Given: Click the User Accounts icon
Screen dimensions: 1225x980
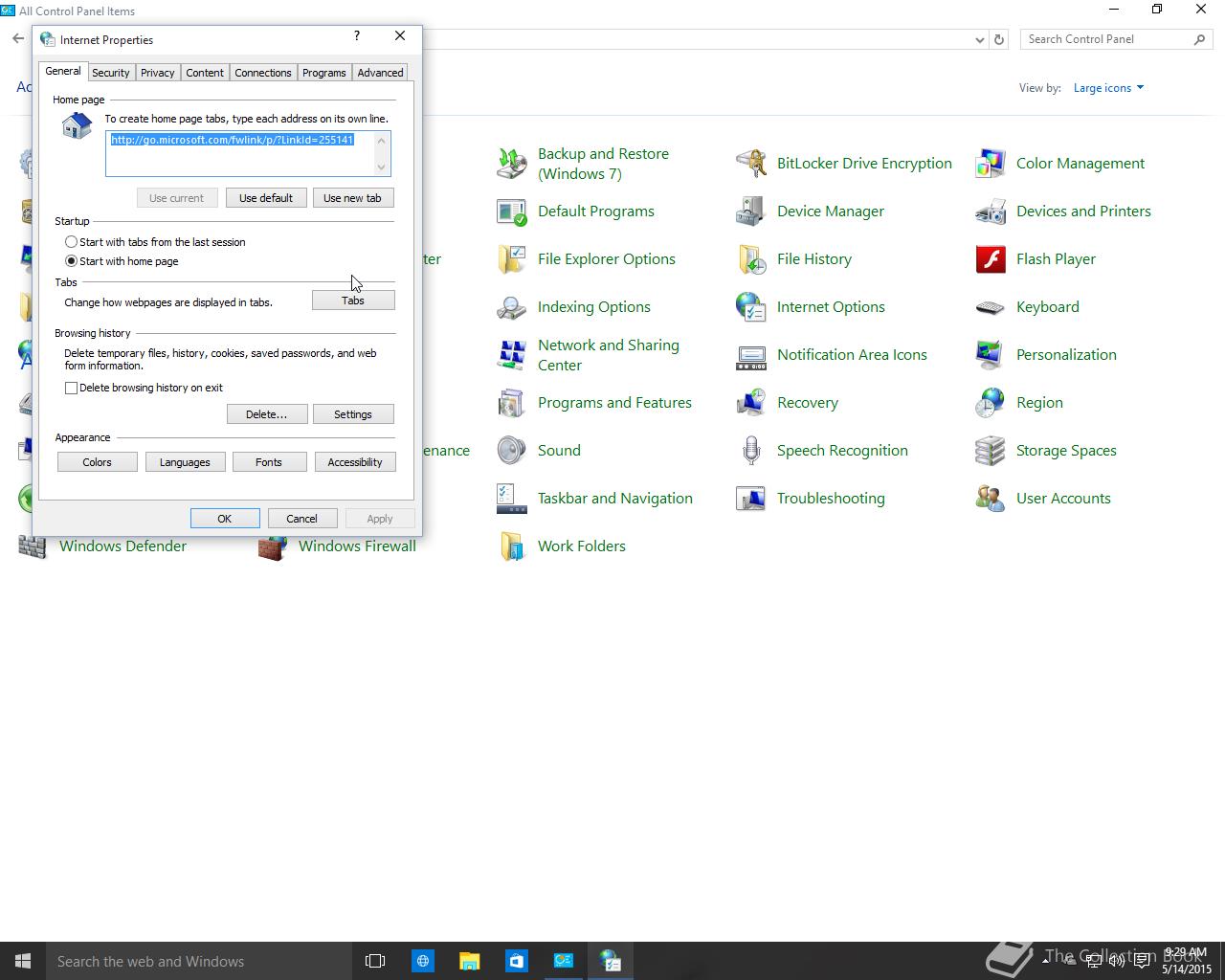Looking at the screenshot, I should click(x=991, y=499).
